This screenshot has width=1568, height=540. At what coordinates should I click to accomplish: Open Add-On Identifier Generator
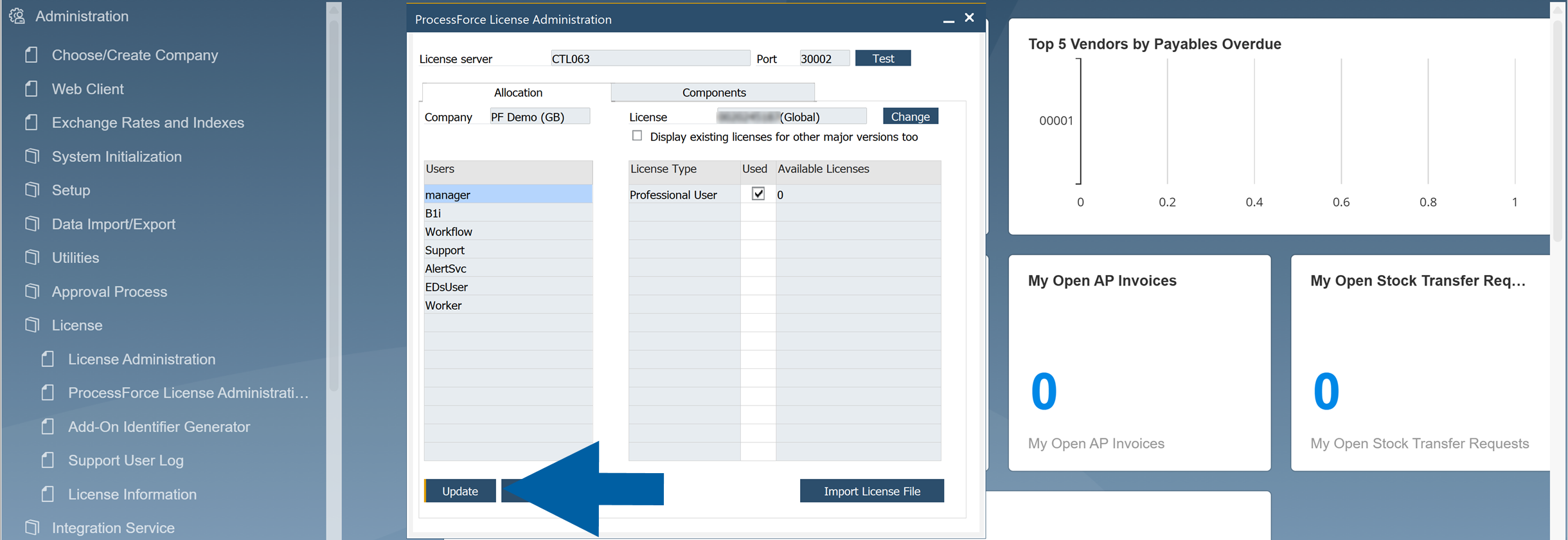[159, 427]
